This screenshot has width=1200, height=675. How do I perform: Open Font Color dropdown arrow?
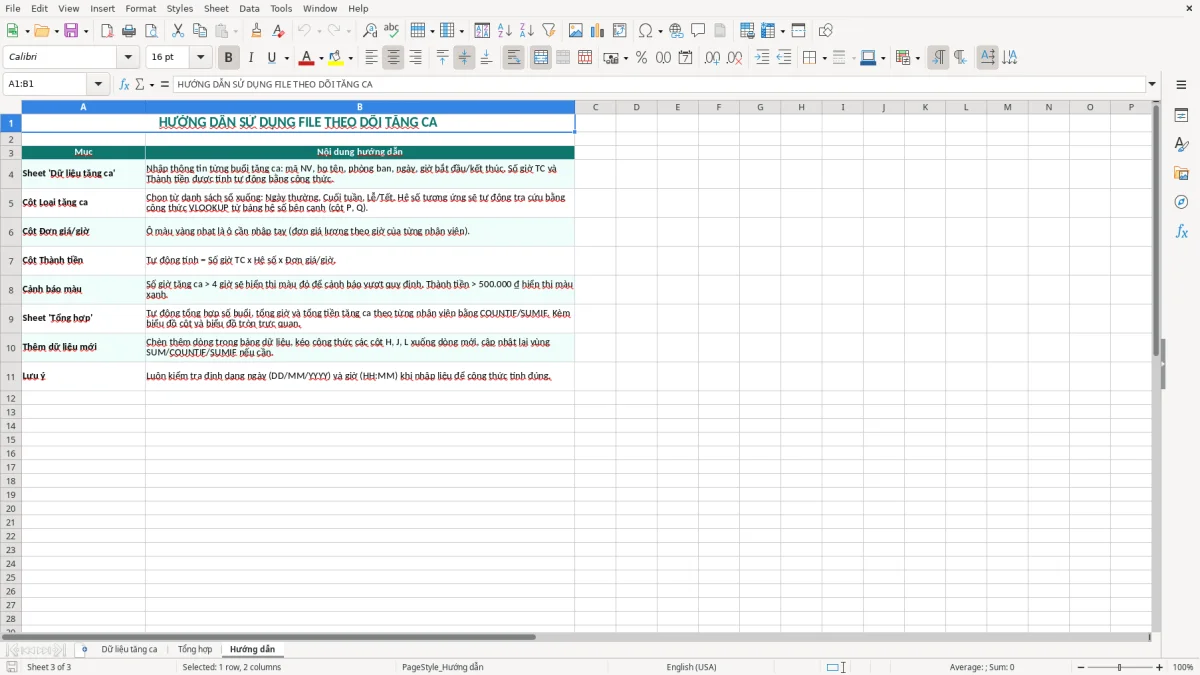coord(321,58)
